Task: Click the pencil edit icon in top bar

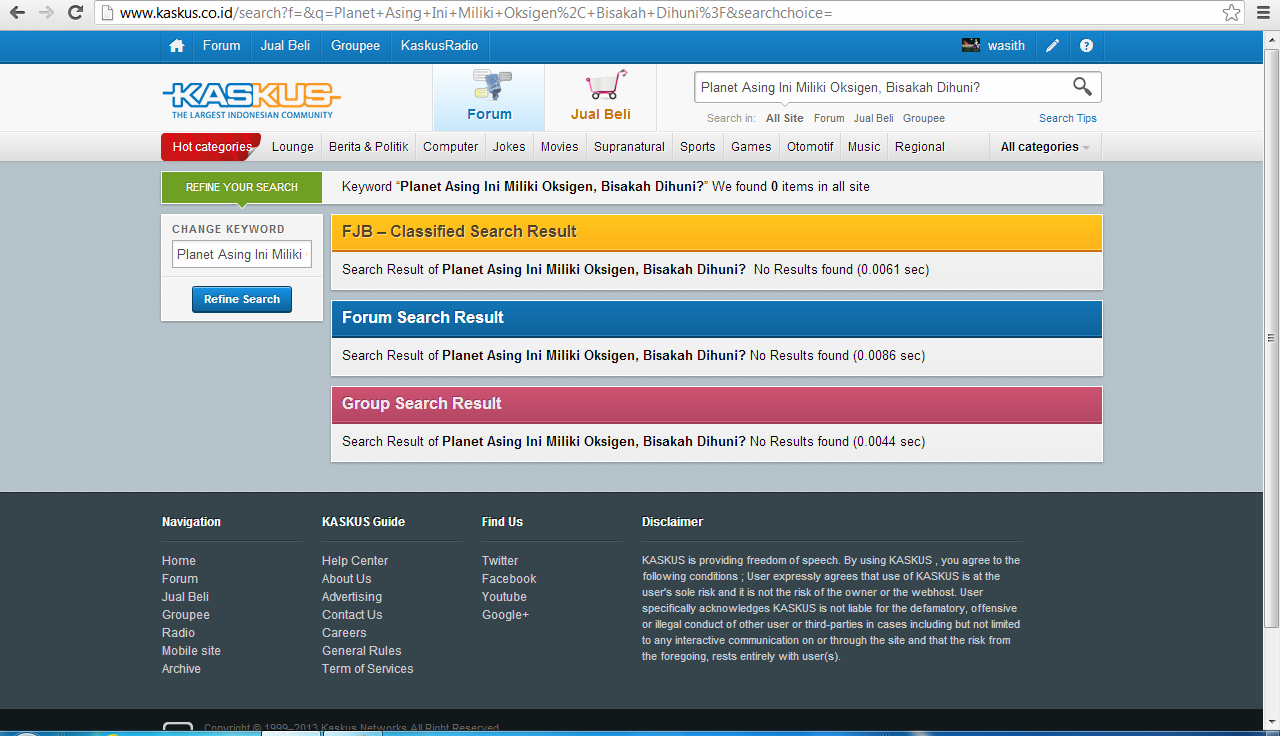Action: tap(1053, 46)
